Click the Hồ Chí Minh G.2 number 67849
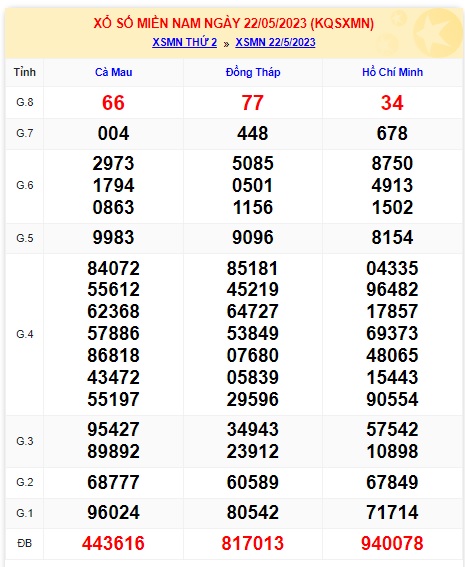The image size is (465, 567). (392, 482)
